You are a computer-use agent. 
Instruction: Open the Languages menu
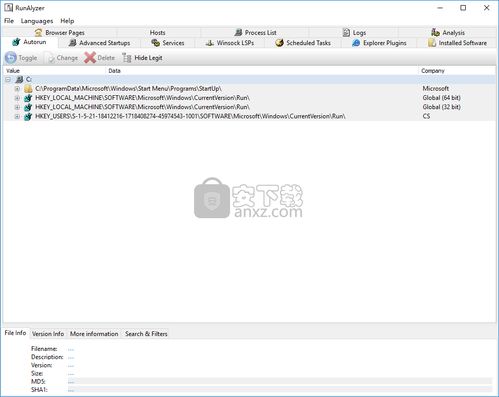click(37, 21)
